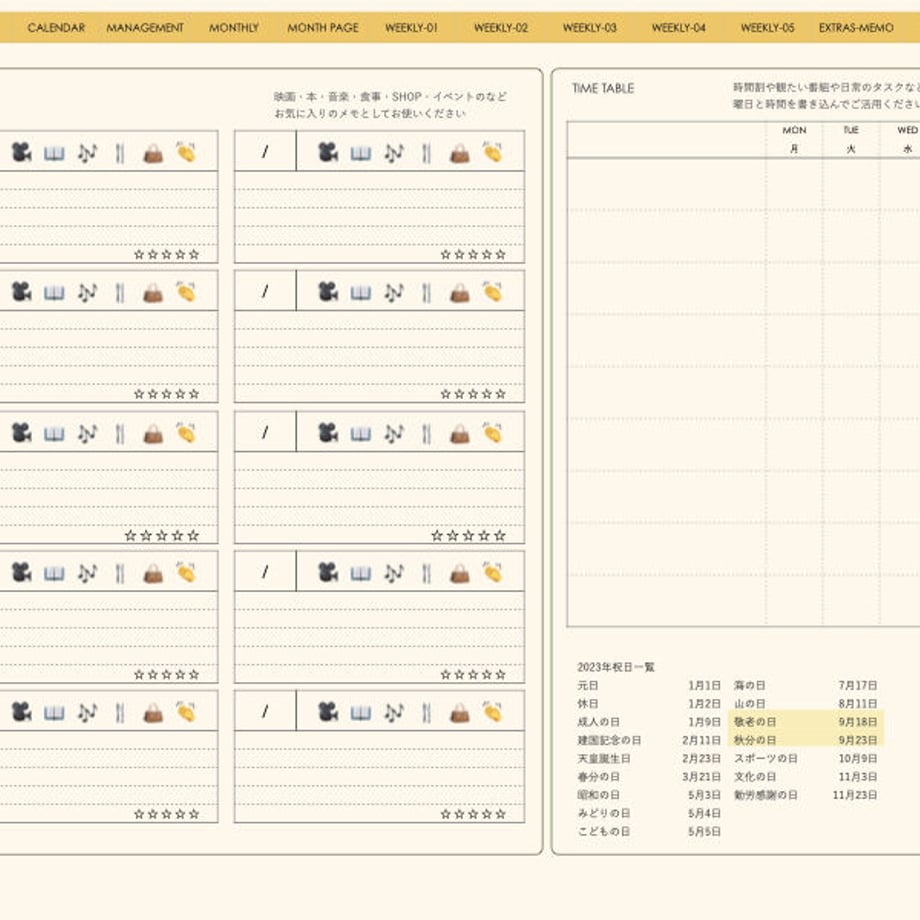The image size is (920, 920).
Task: Tap fork and knife icon in third right card
Action: pos(427,434)
